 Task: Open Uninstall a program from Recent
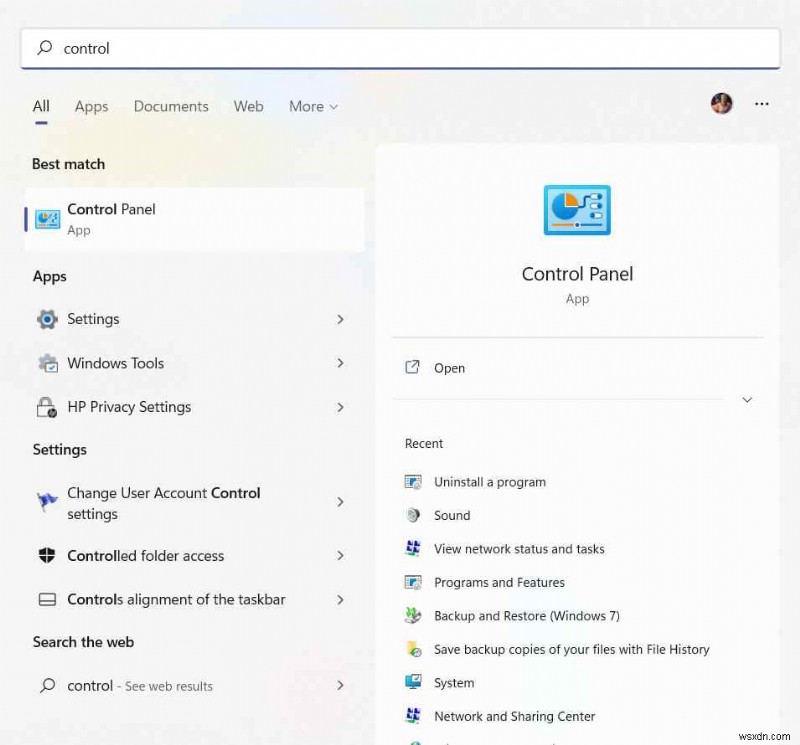(489, 481)
